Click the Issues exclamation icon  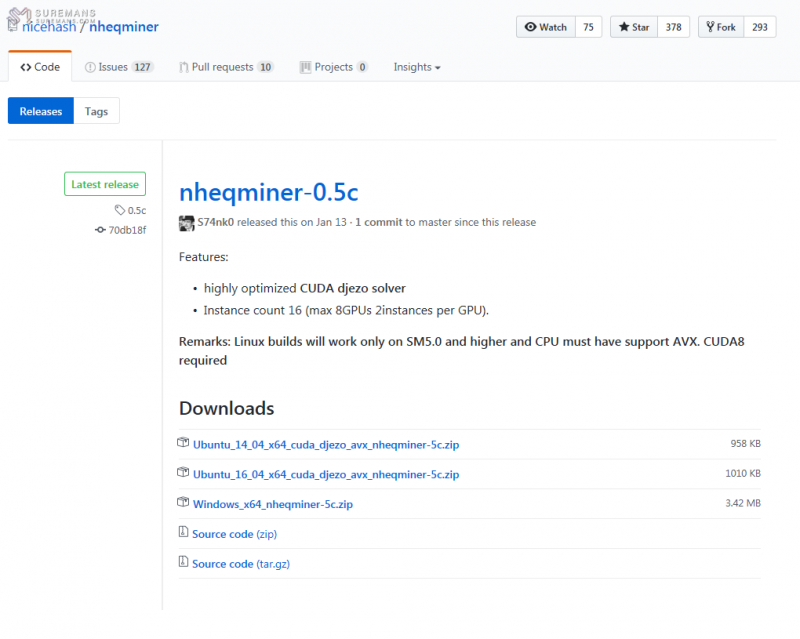tap(90, 67)
